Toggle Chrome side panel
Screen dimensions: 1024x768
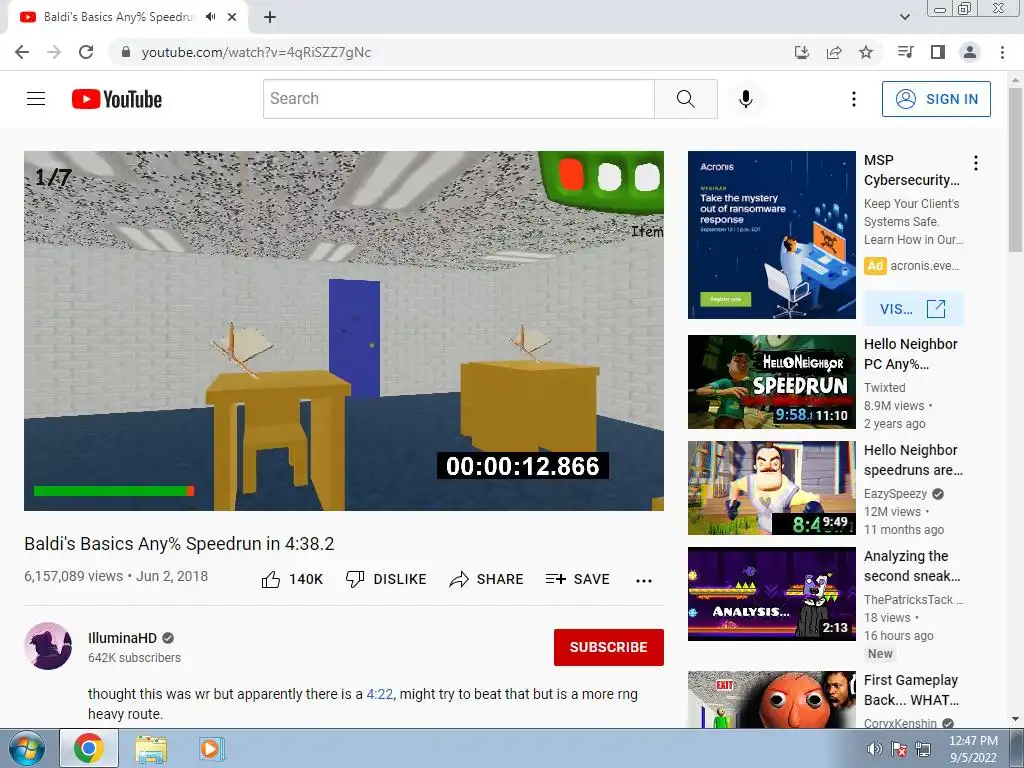938,52
